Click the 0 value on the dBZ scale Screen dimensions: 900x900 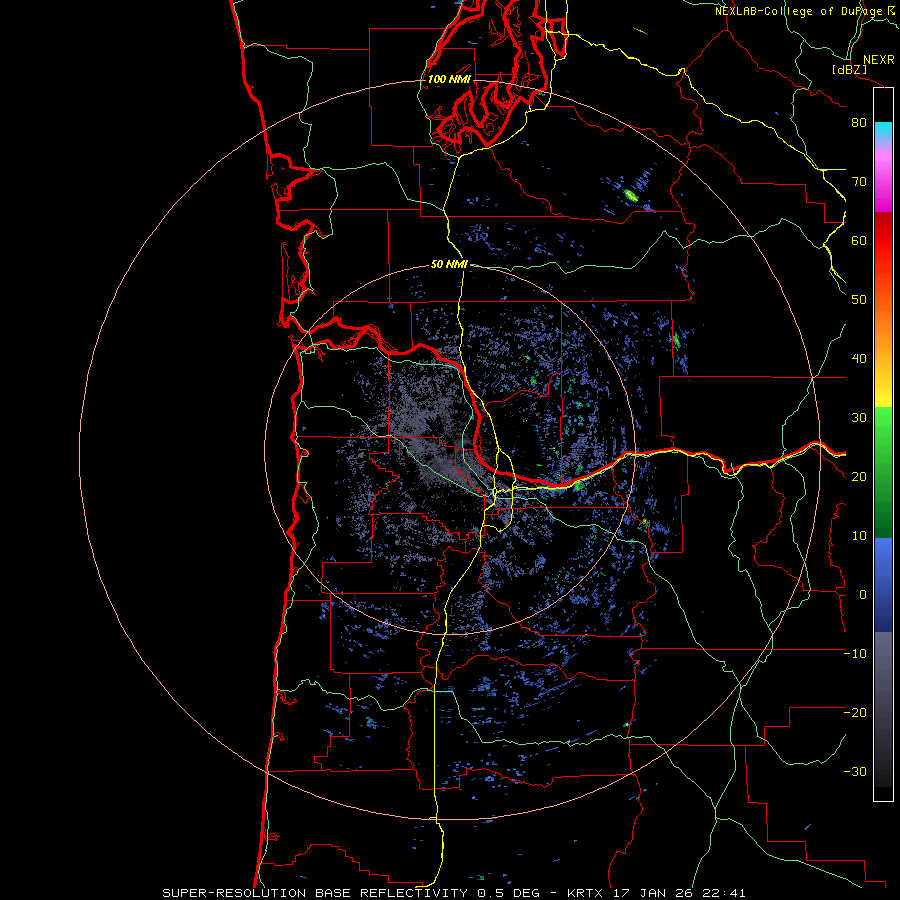tap(863, 595)
